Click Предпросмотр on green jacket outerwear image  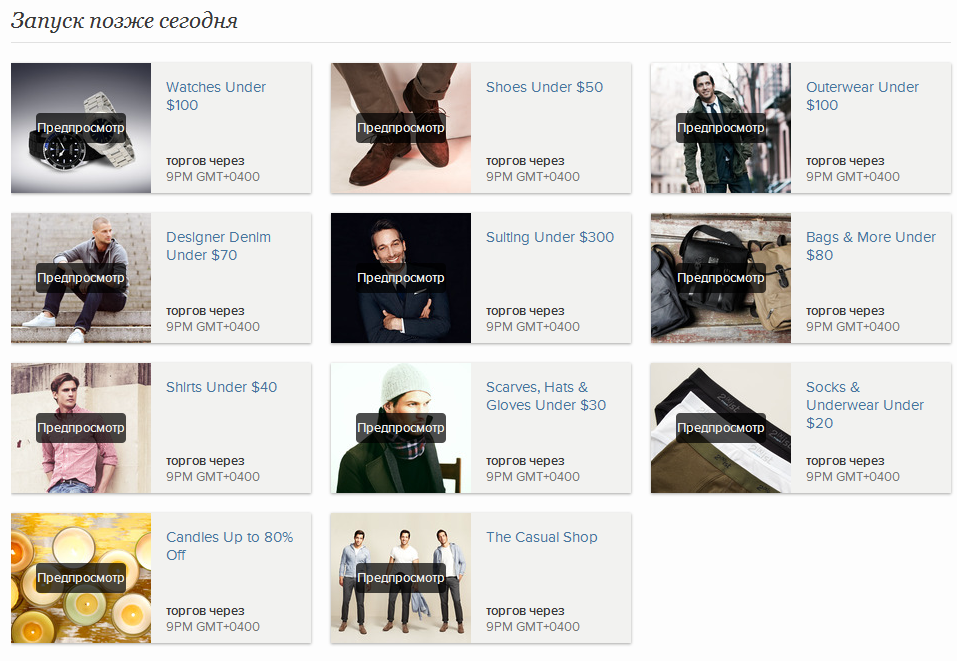point(721,128)
